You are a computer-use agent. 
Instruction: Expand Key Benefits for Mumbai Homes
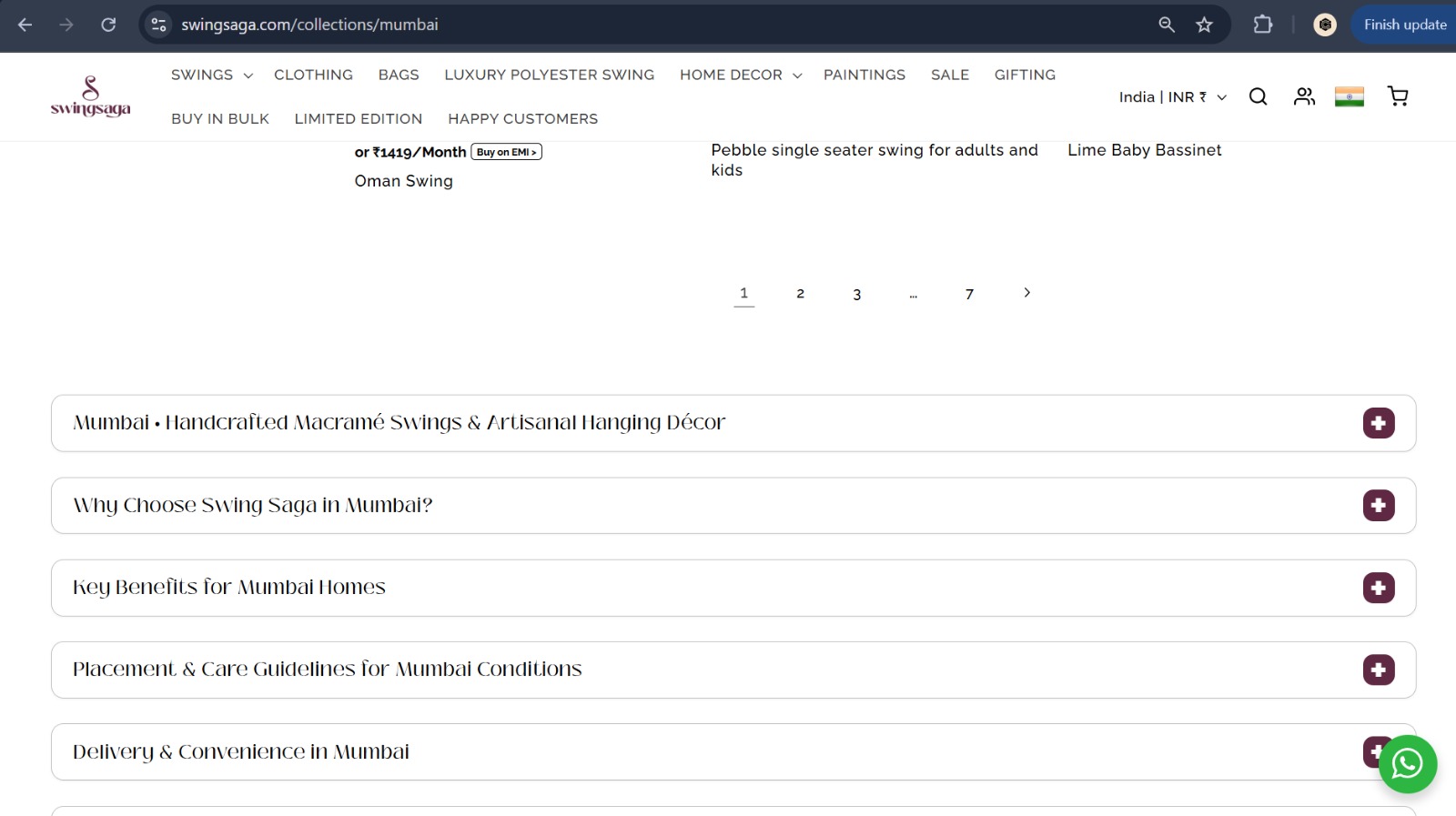tap(733, 588)
